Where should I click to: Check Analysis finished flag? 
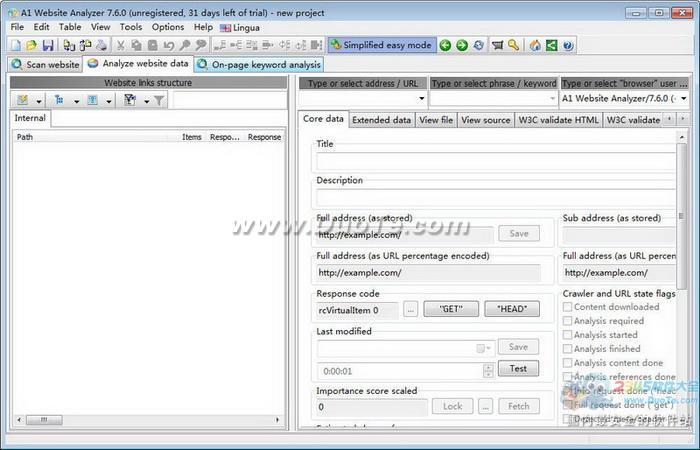click(567, 349)
